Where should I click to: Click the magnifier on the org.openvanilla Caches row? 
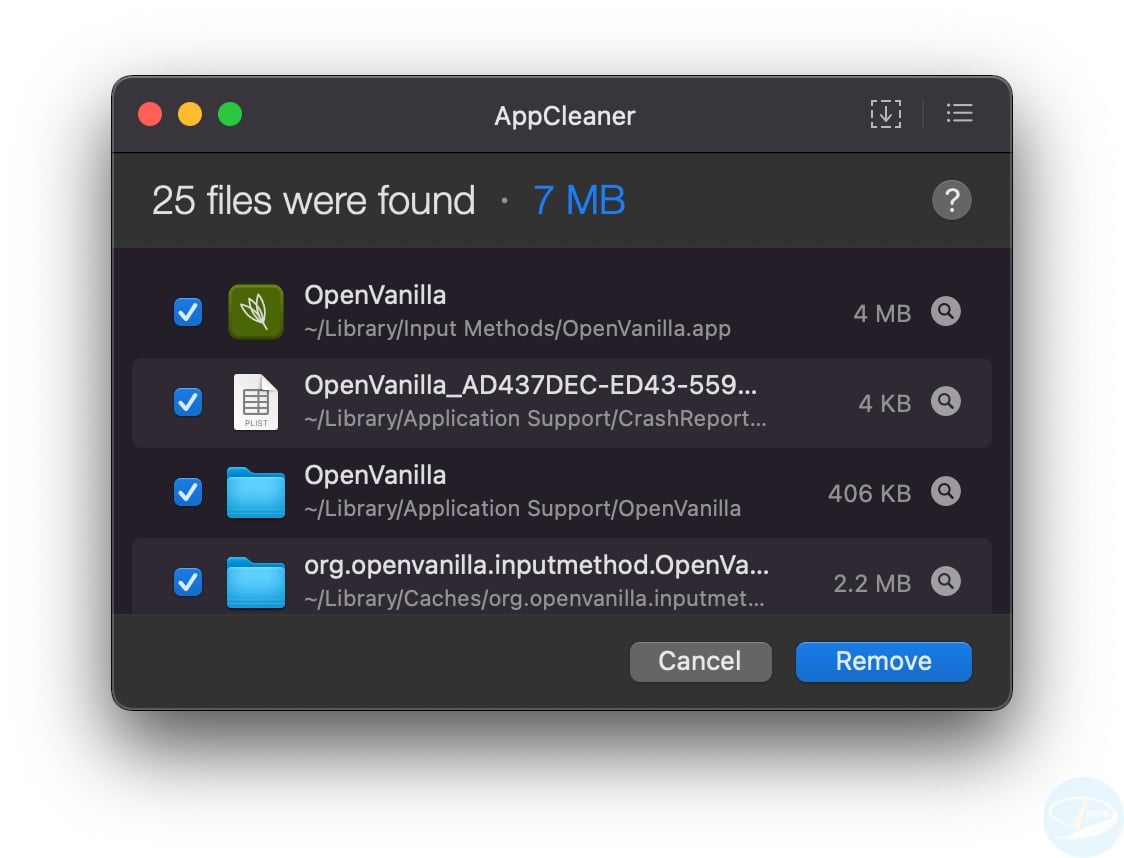point(946,582)
